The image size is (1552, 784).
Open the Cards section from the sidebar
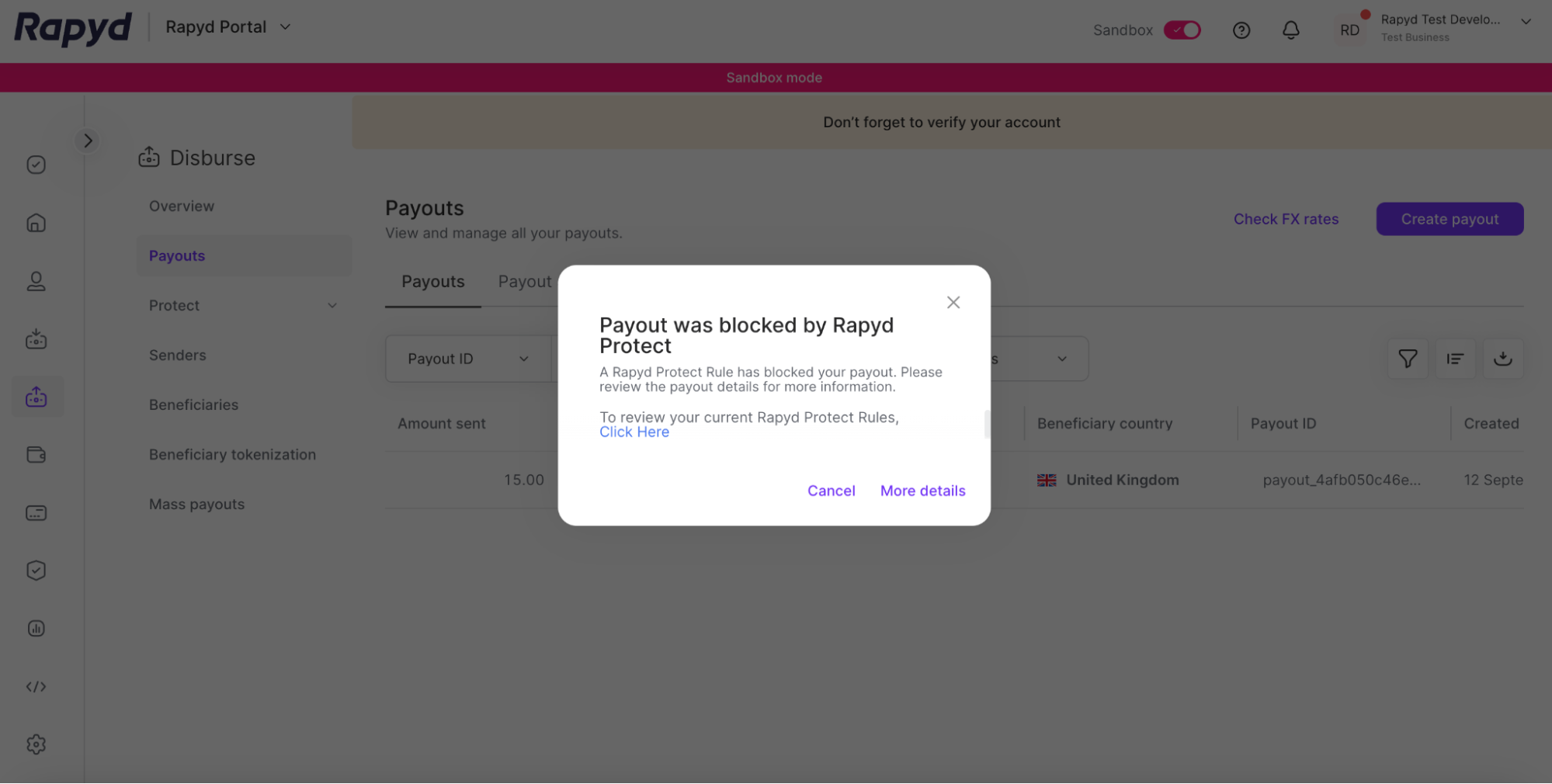36,513
